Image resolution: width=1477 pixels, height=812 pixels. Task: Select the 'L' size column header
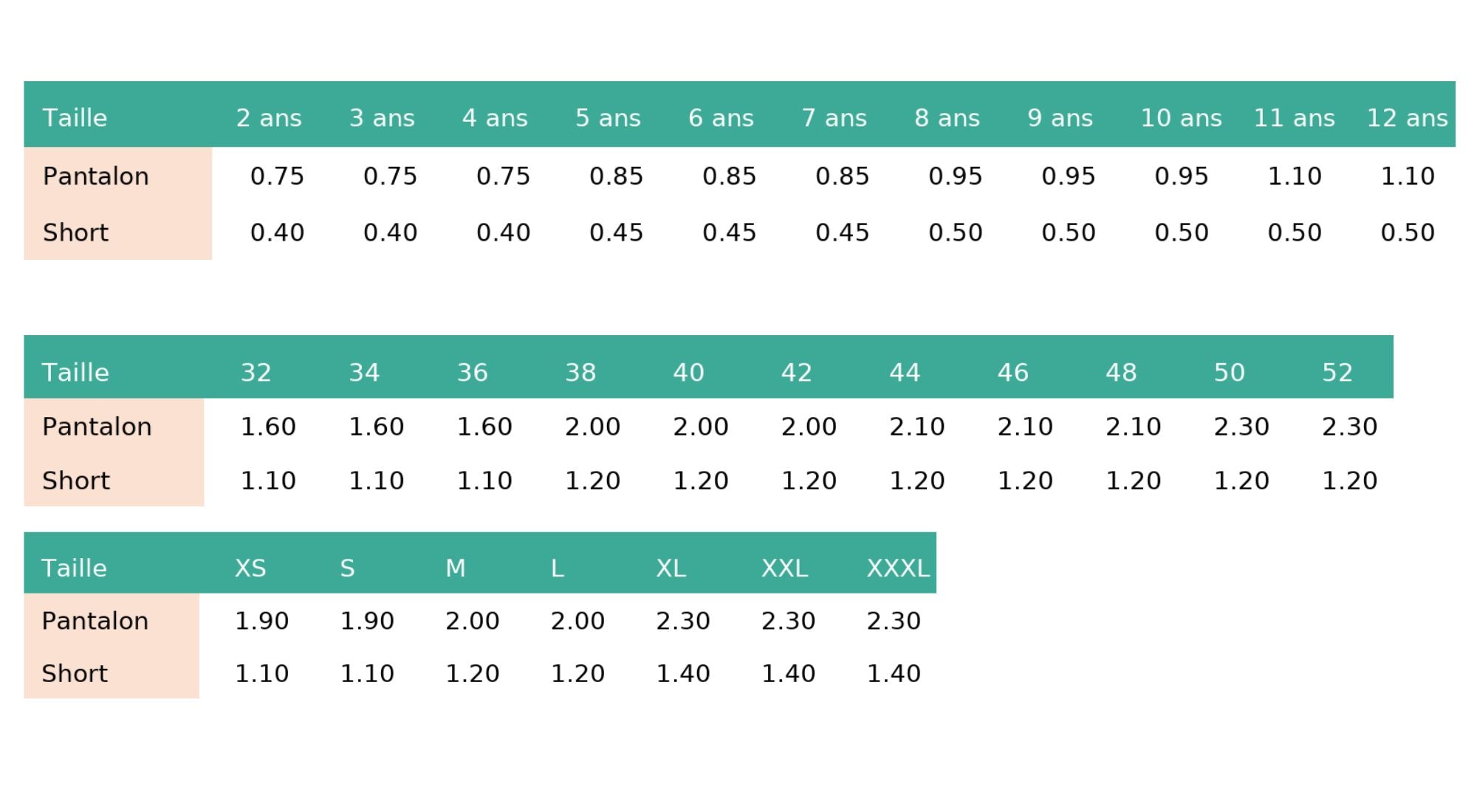558,568
